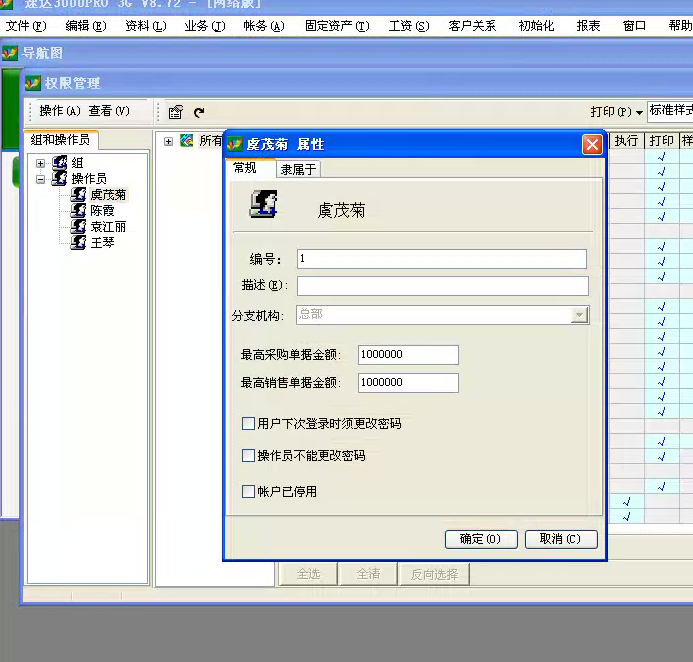
Task: Switch to the 隶属于 tab
Action: click(x=298, y=170)
